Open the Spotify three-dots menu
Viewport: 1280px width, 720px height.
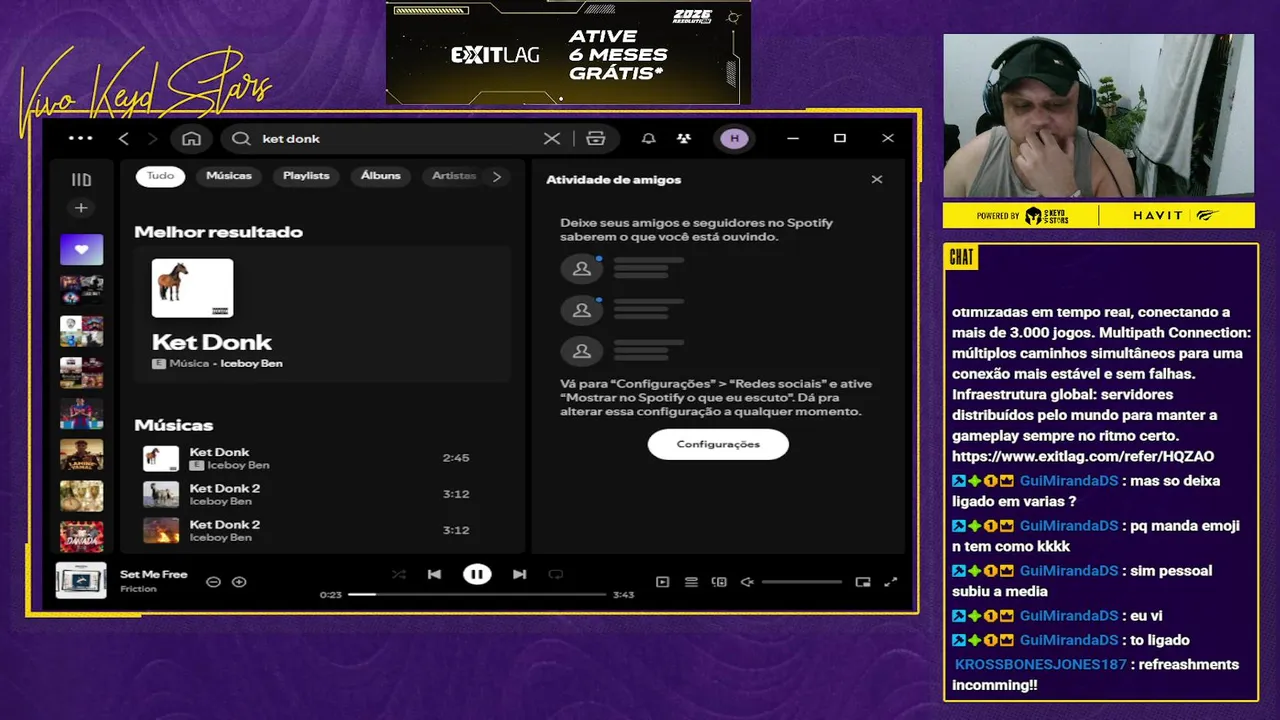click(x=80, y=138)
